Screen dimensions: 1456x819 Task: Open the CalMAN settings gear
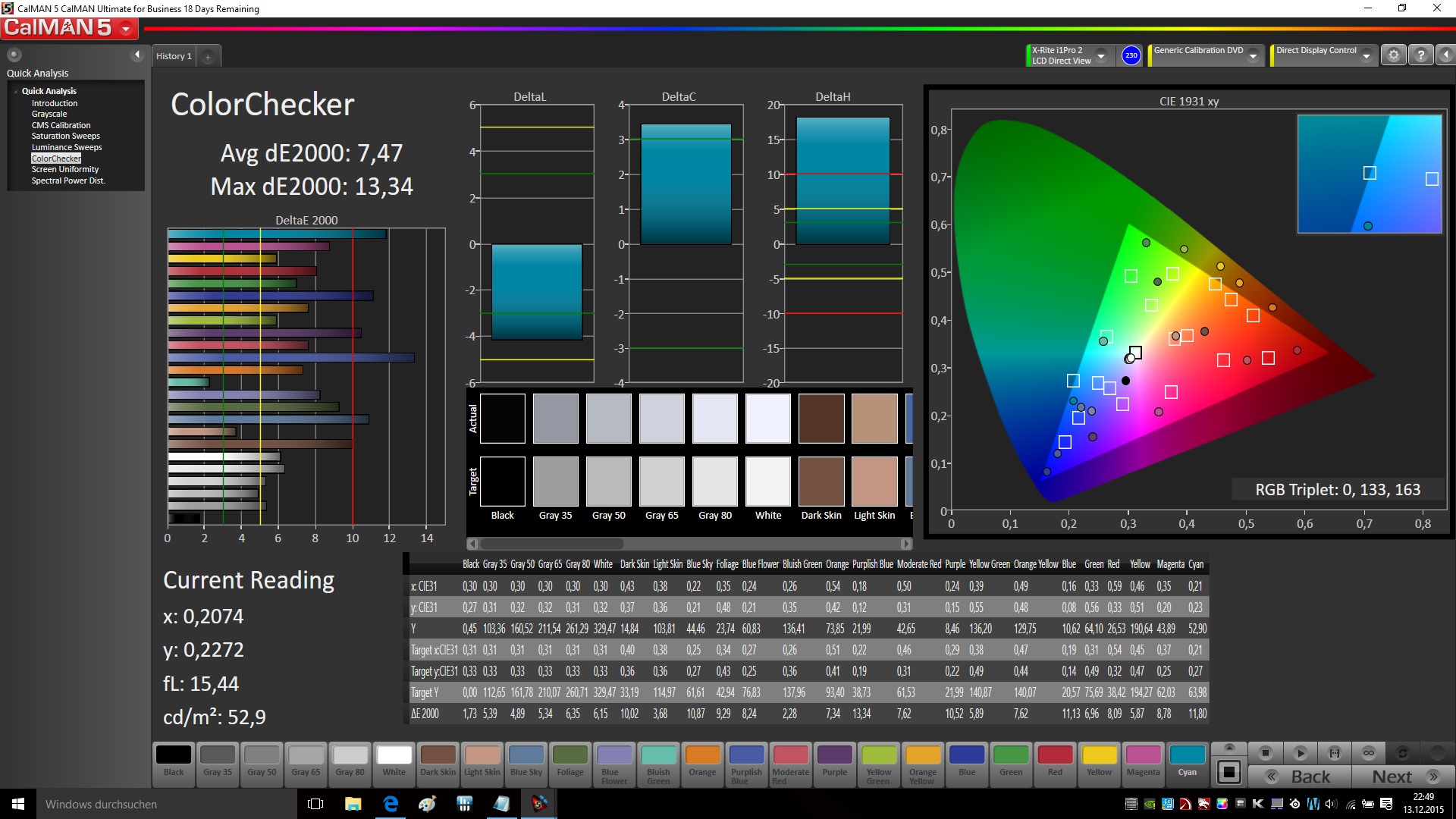click(x=1393, y=55)
